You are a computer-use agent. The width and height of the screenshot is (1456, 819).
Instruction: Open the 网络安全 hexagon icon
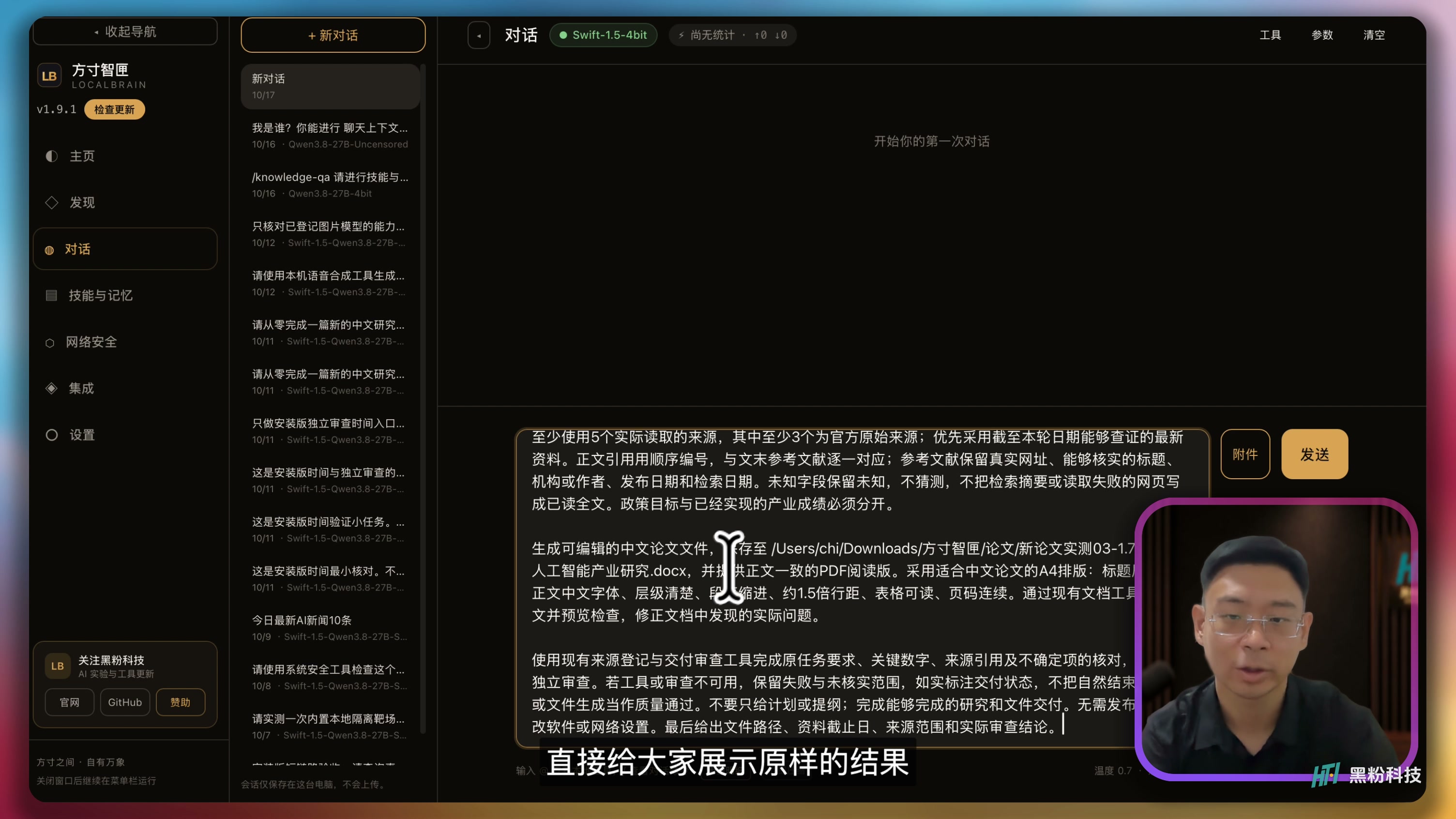point(50,343)
